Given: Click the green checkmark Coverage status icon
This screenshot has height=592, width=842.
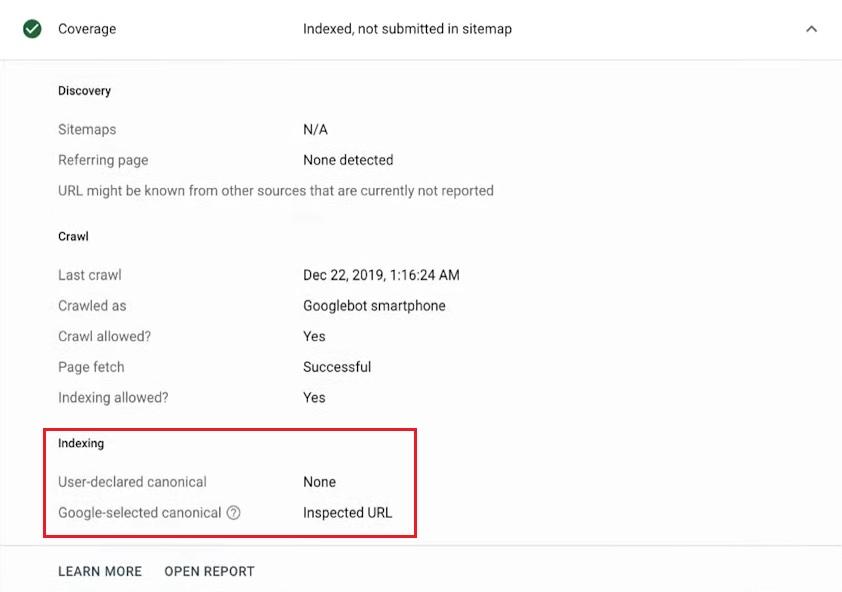Looking at the screenshot, I should point(32,29).
